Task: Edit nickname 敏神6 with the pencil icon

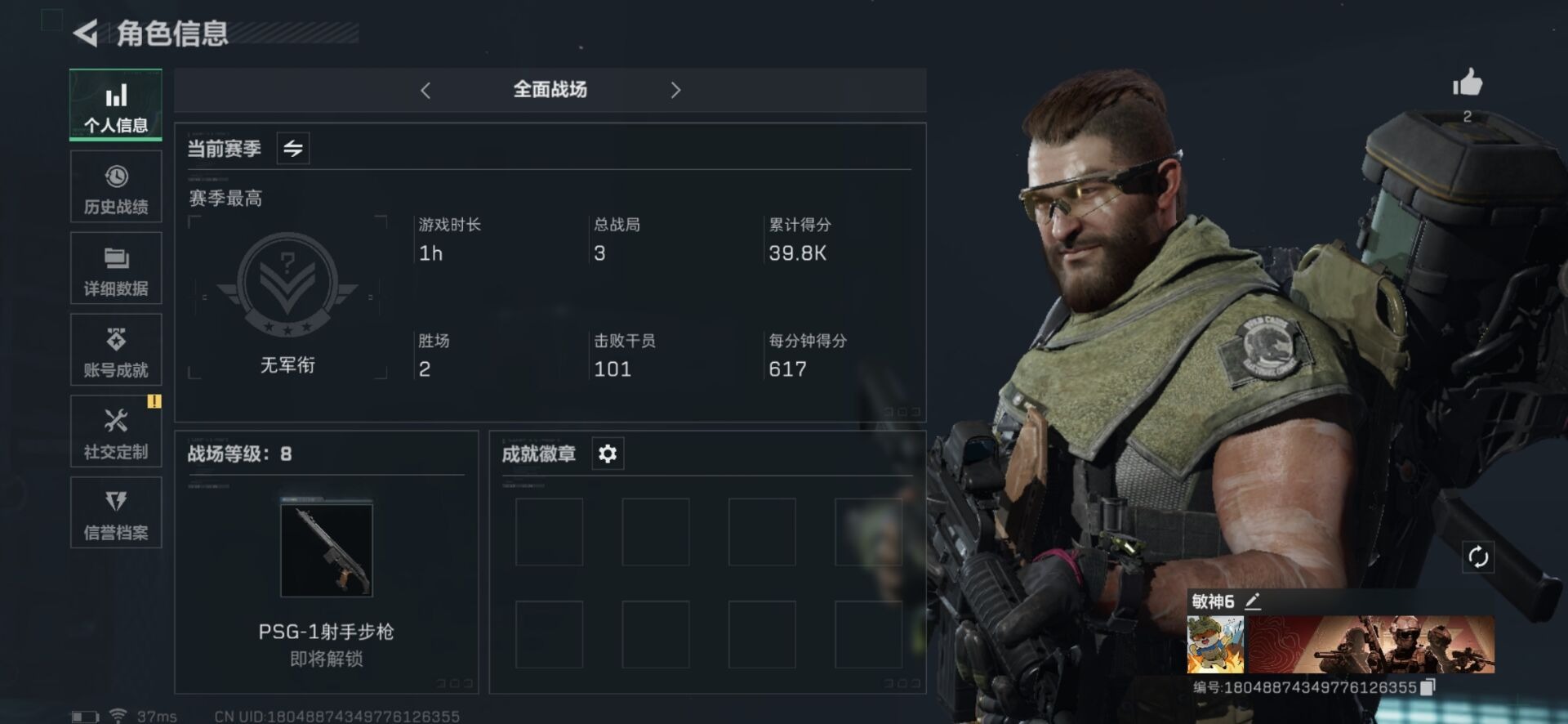Action: [1253, 601]
